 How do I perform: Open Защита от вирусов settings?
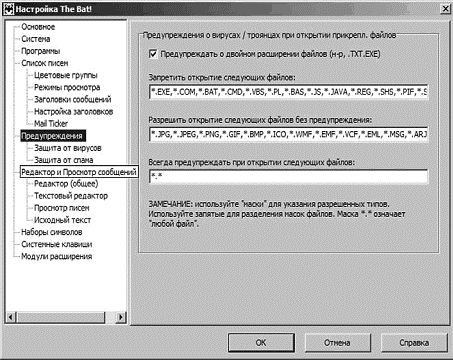pos(68,148)
